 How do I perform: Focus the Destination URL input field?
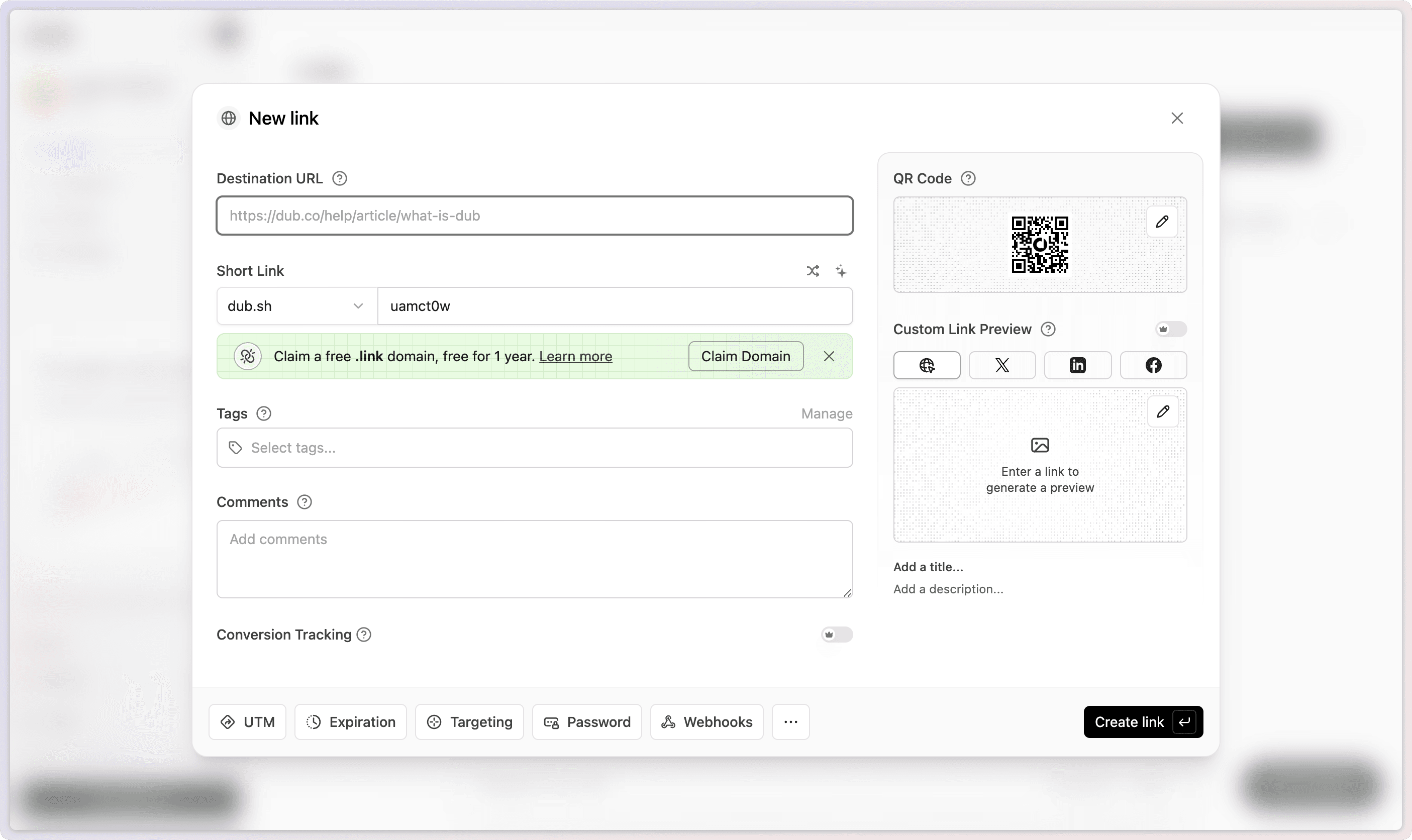point(535,216)
